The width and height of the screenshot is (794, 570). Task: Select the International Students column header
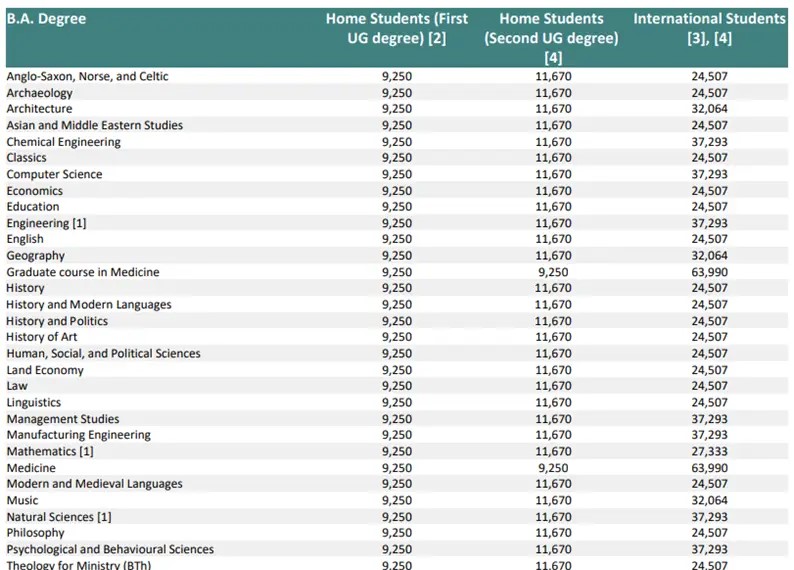coord(709,28)
